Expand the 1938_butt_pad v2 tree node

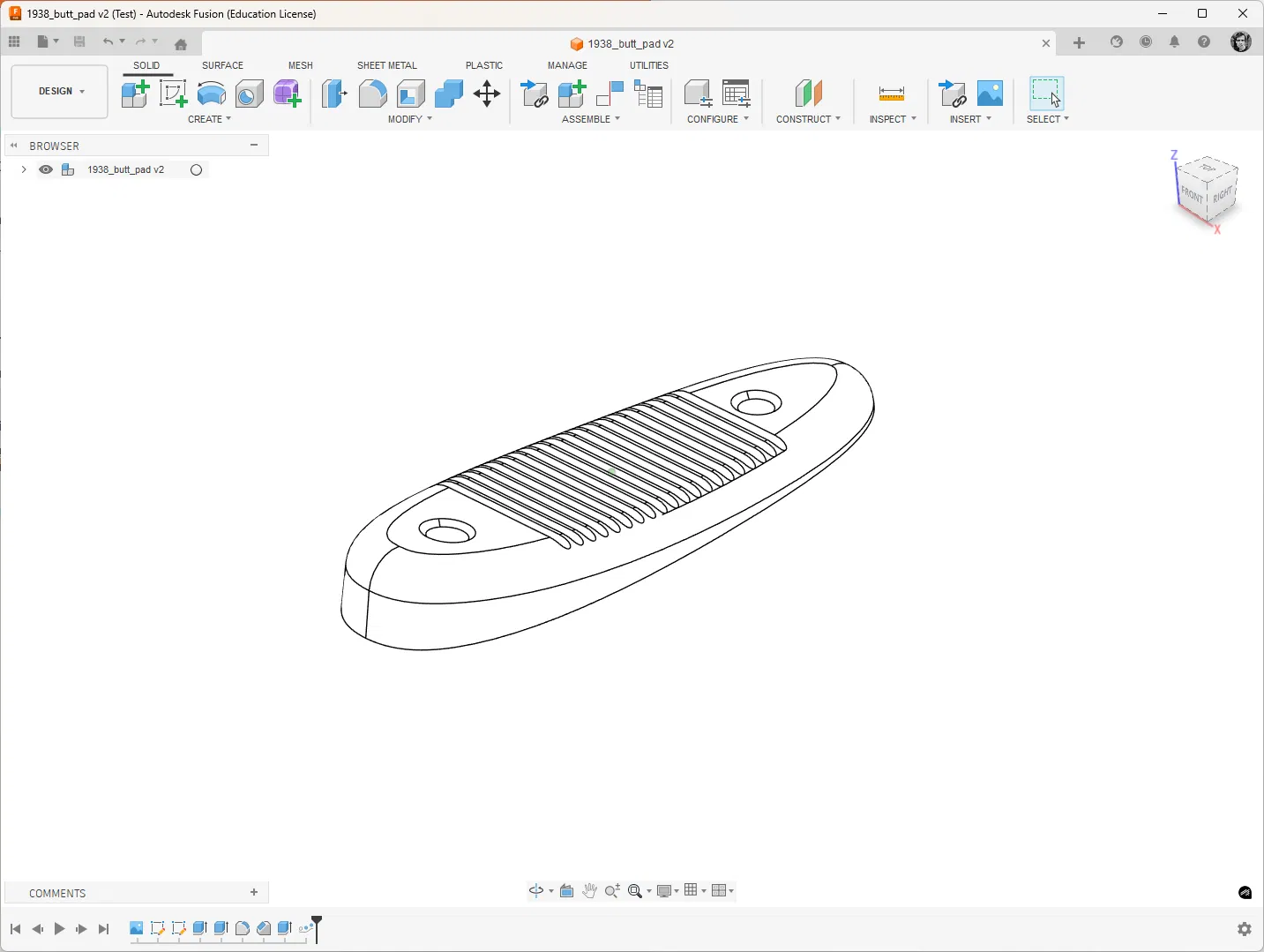tap(24, 169)
